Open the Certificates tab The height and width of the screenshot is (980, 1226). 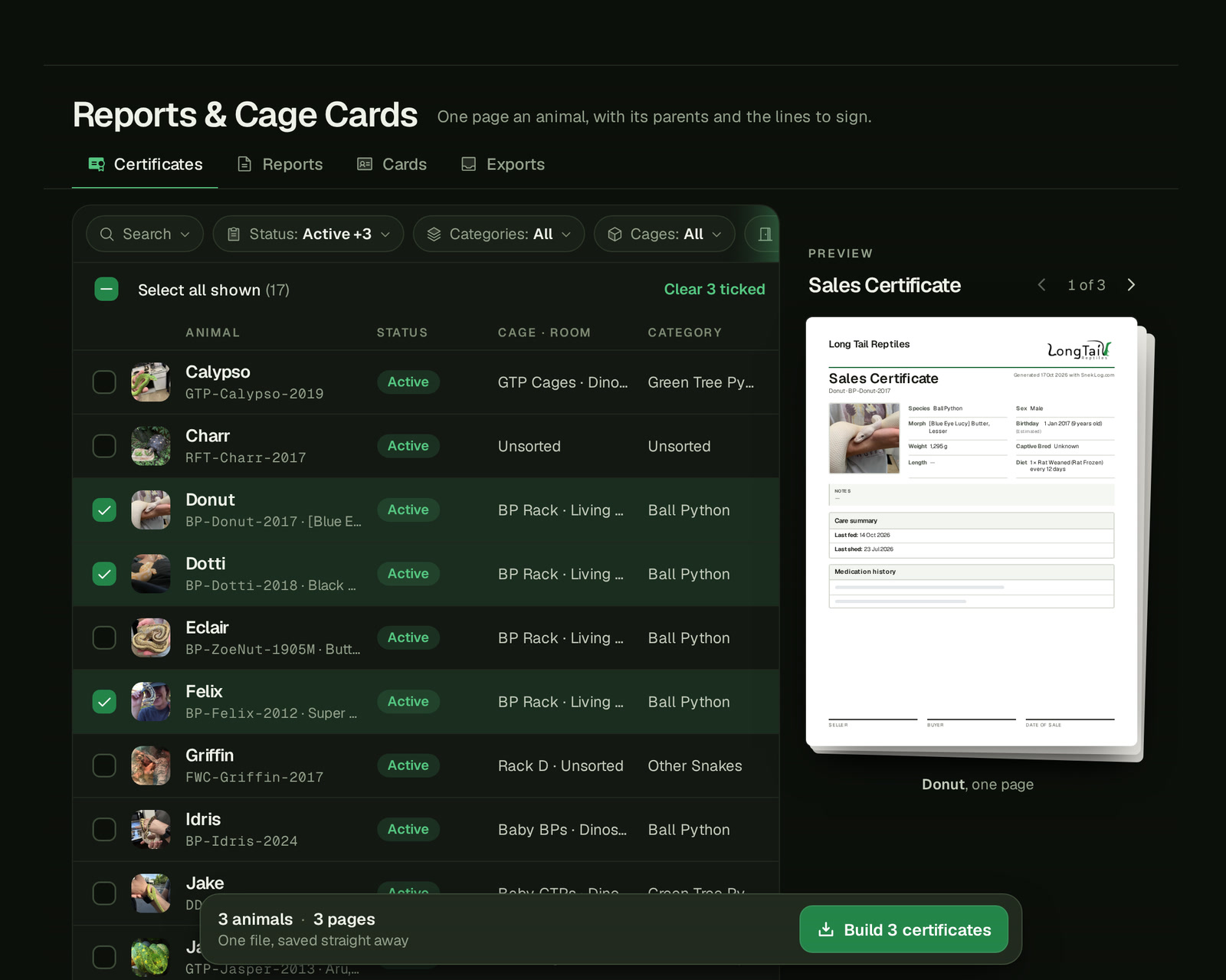tap(145, 165)
